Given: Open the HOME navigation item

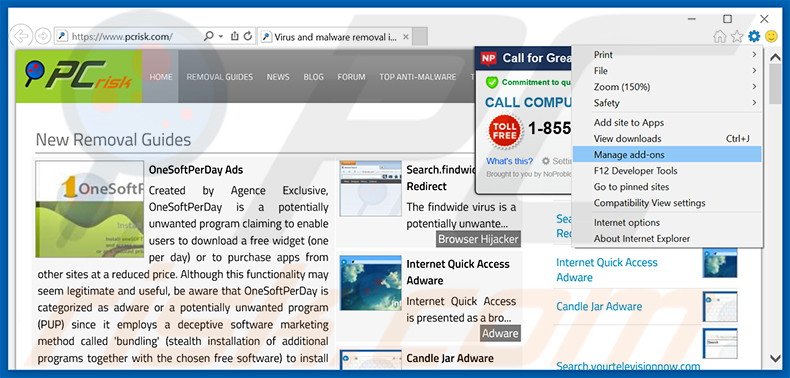Looking at the screenshot, I should click(x=161, y=77).
